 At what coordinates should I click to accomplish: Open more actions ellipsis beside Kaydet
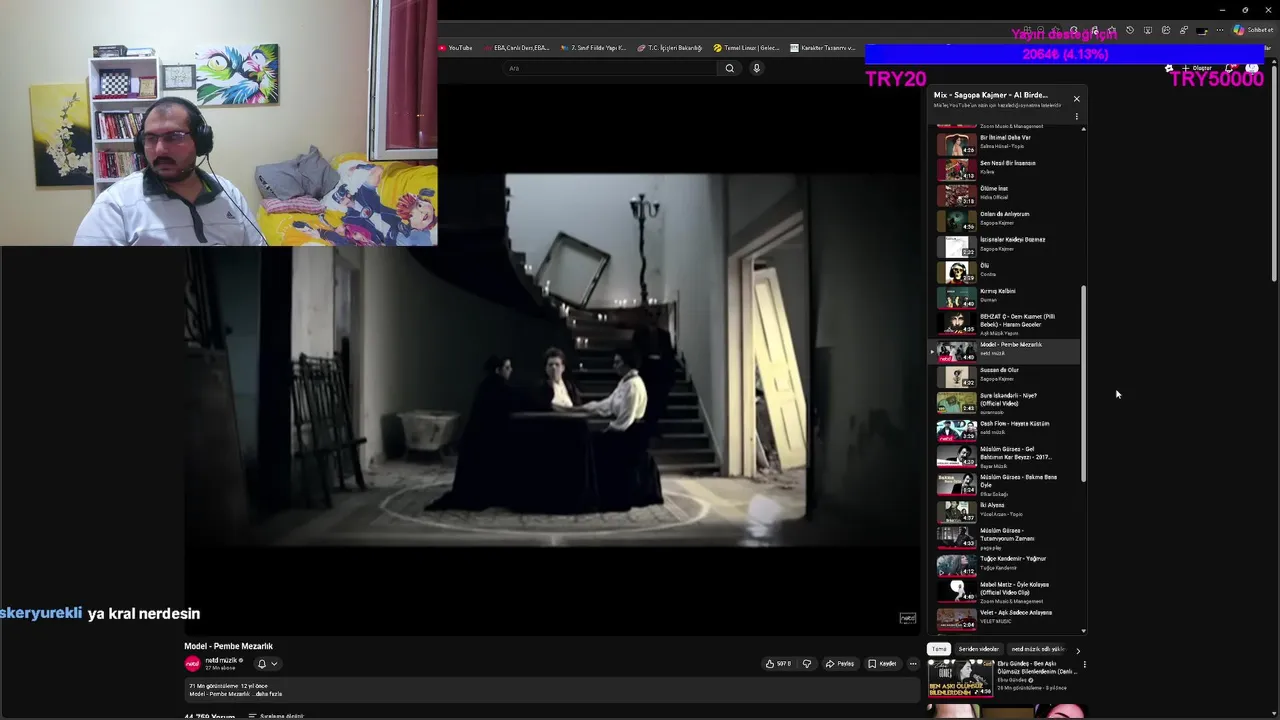(x=912, y=664)
